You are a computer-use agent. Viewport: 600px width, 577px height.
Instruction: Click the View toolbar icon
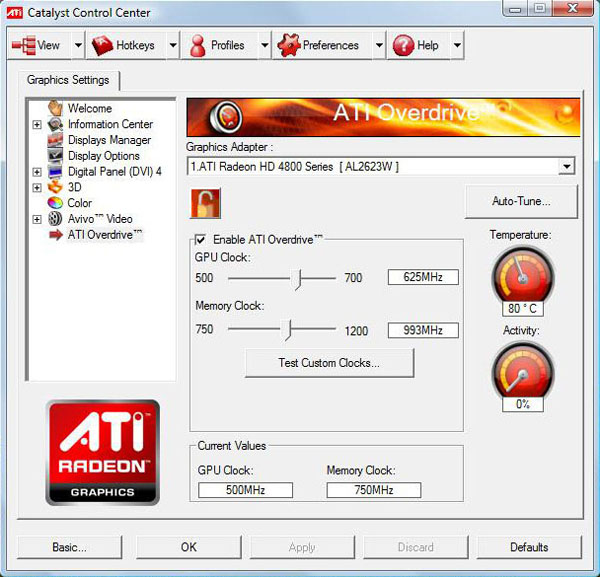pyautogui.click(x=24, y=45)
